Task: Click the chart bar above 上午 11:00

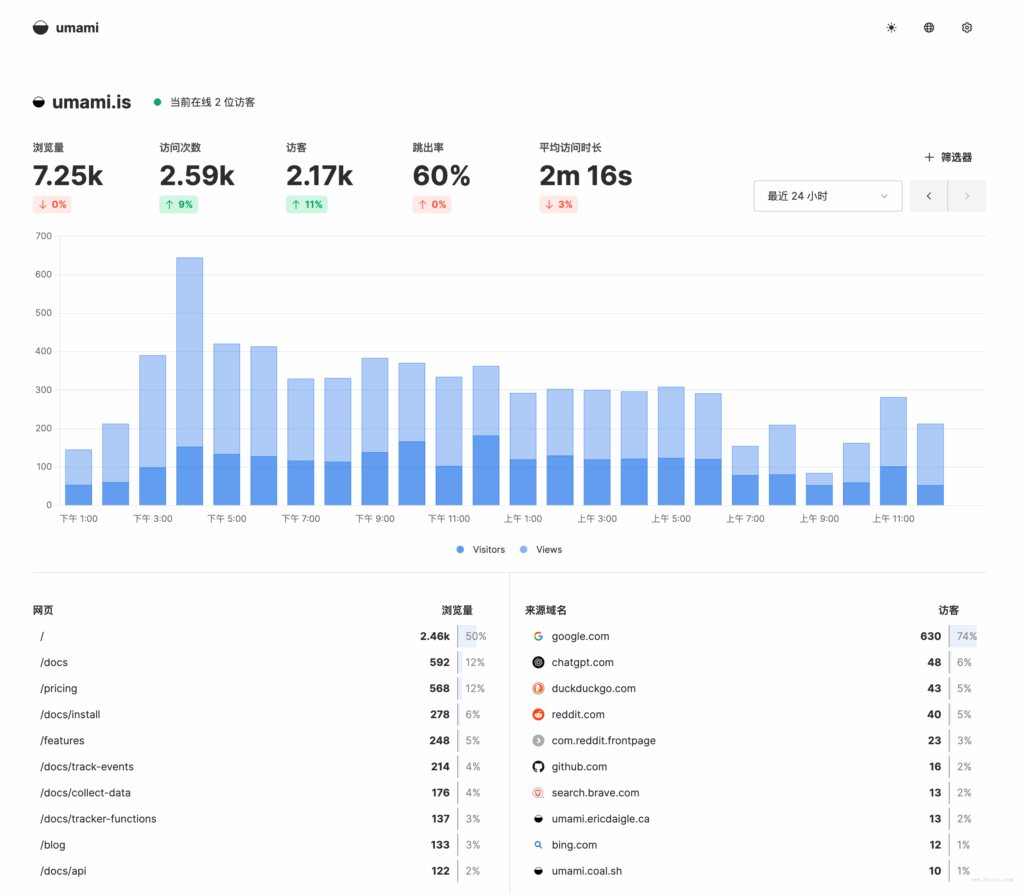Action: pyautogui.click(x=893, y=451)
